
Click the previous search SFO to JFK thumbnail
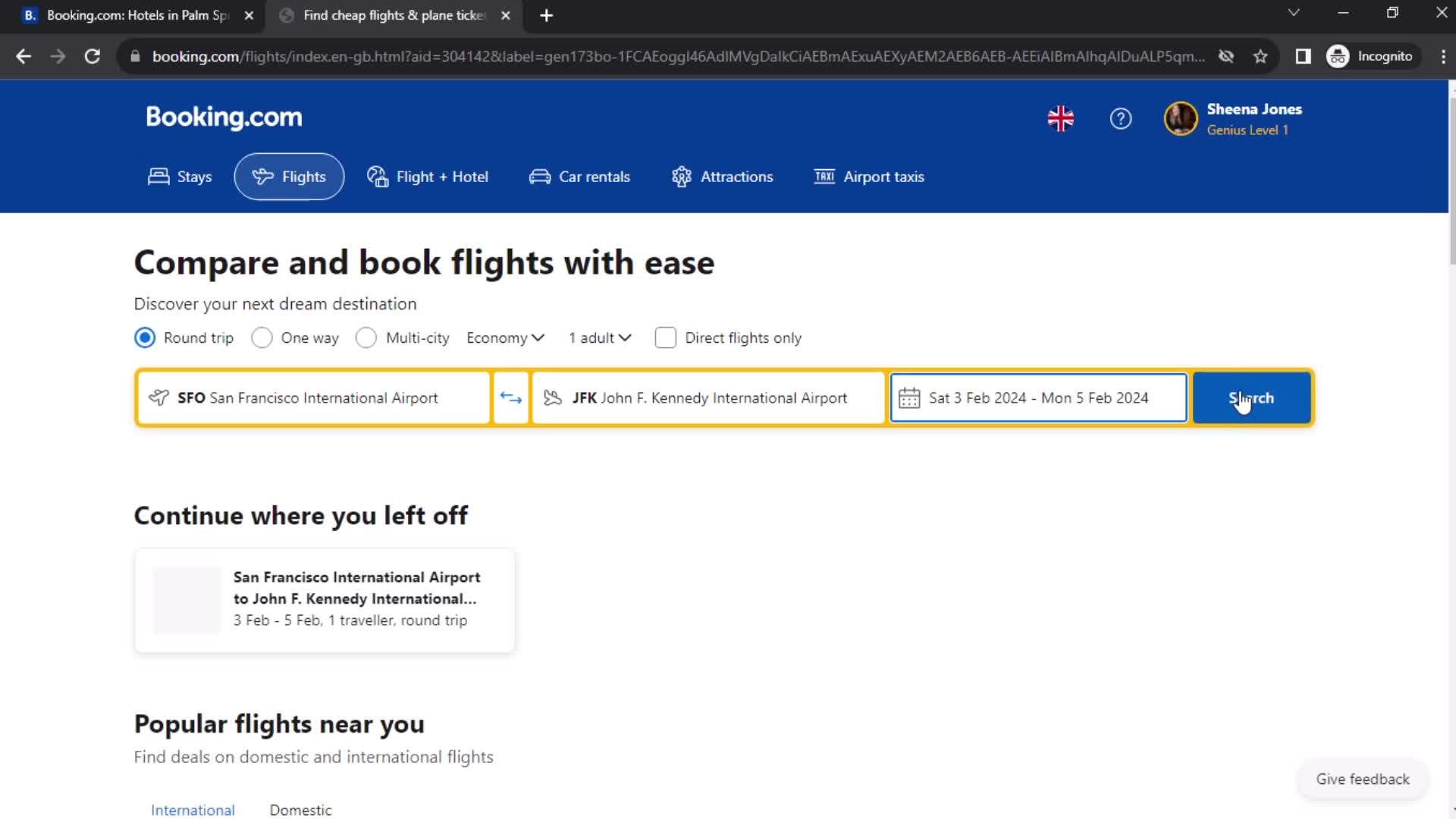(x=186, y=597)
